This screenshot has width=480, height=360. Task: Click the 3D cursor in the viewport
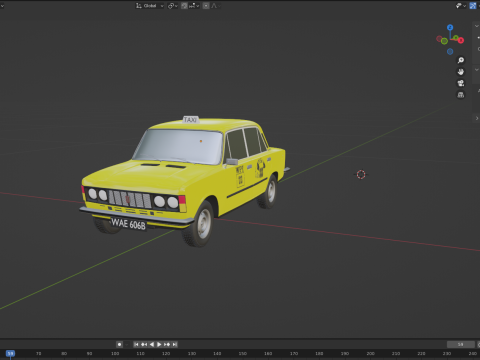click(361, 174)
